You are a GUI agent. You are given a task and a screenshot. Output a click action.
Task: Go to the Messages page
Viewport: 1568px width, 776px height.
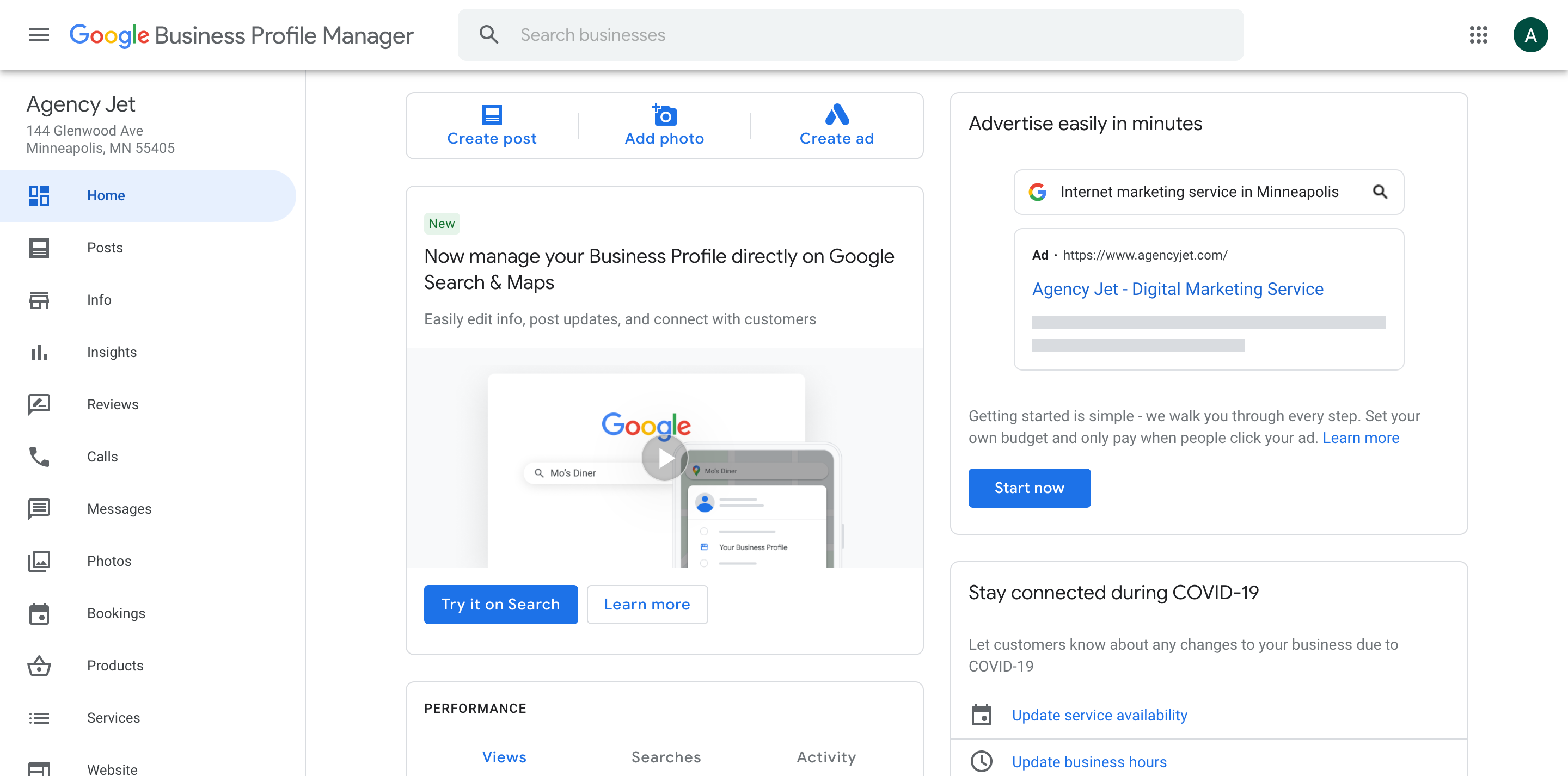coord(148,509)
